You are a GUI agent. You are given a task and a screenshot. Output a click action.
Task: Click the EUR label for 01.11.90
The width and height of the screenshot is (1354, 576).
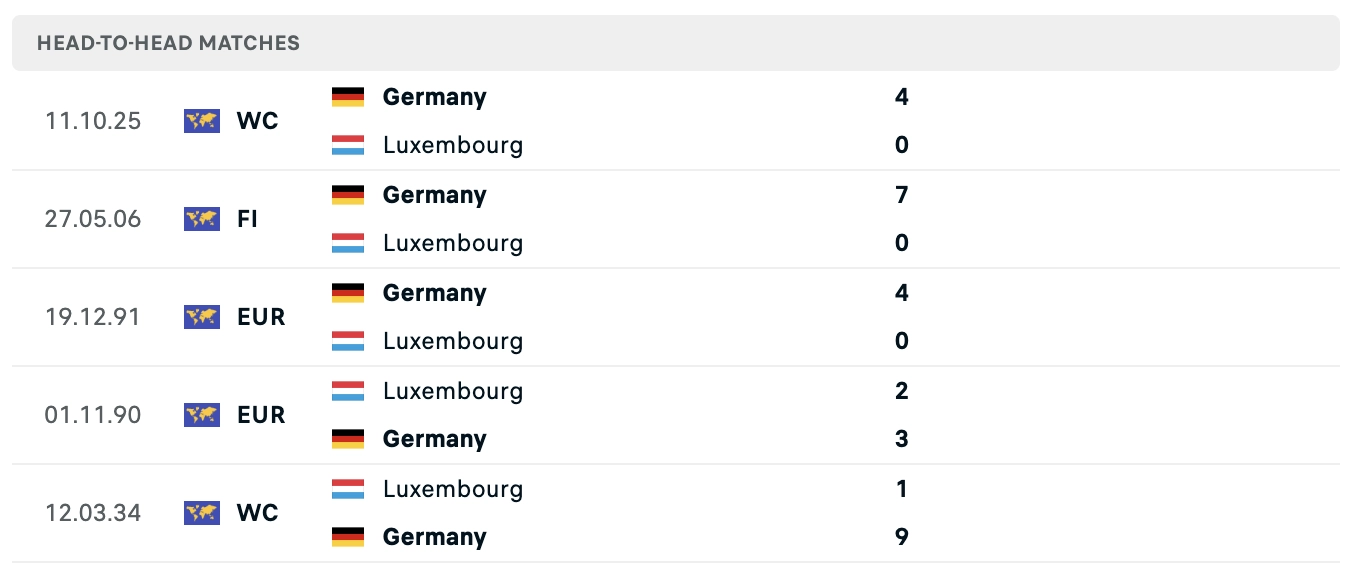coord(261,415)
